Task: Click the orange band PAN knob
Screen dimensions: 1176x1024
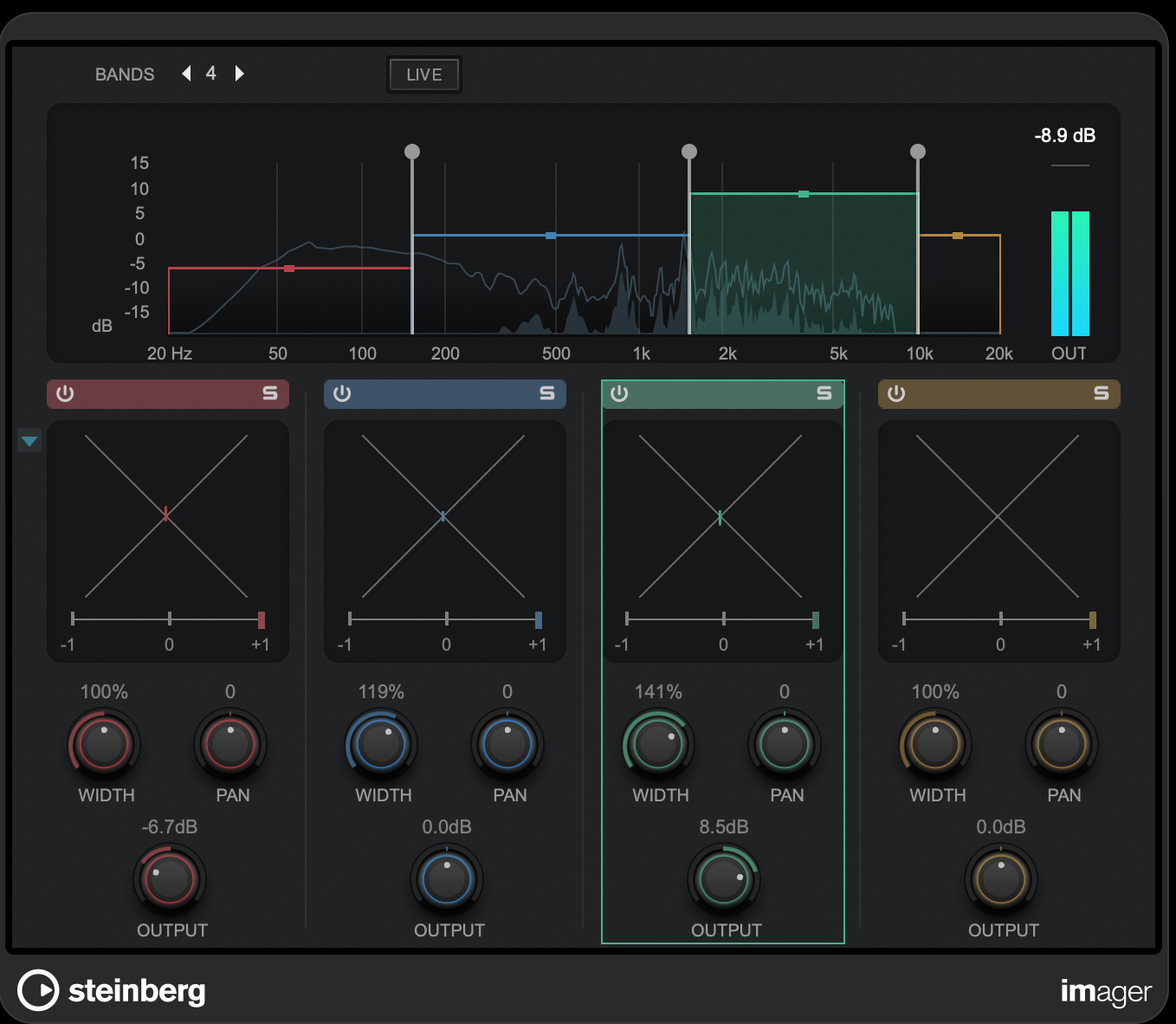Action: (x=1062, y=744)
